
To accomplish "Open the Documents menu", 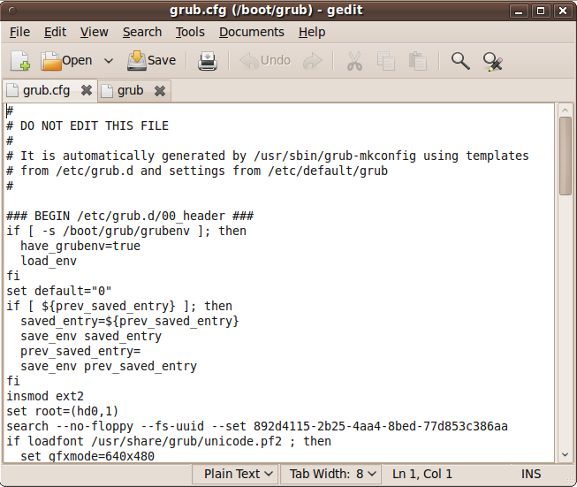I will (x=252, y=32).
